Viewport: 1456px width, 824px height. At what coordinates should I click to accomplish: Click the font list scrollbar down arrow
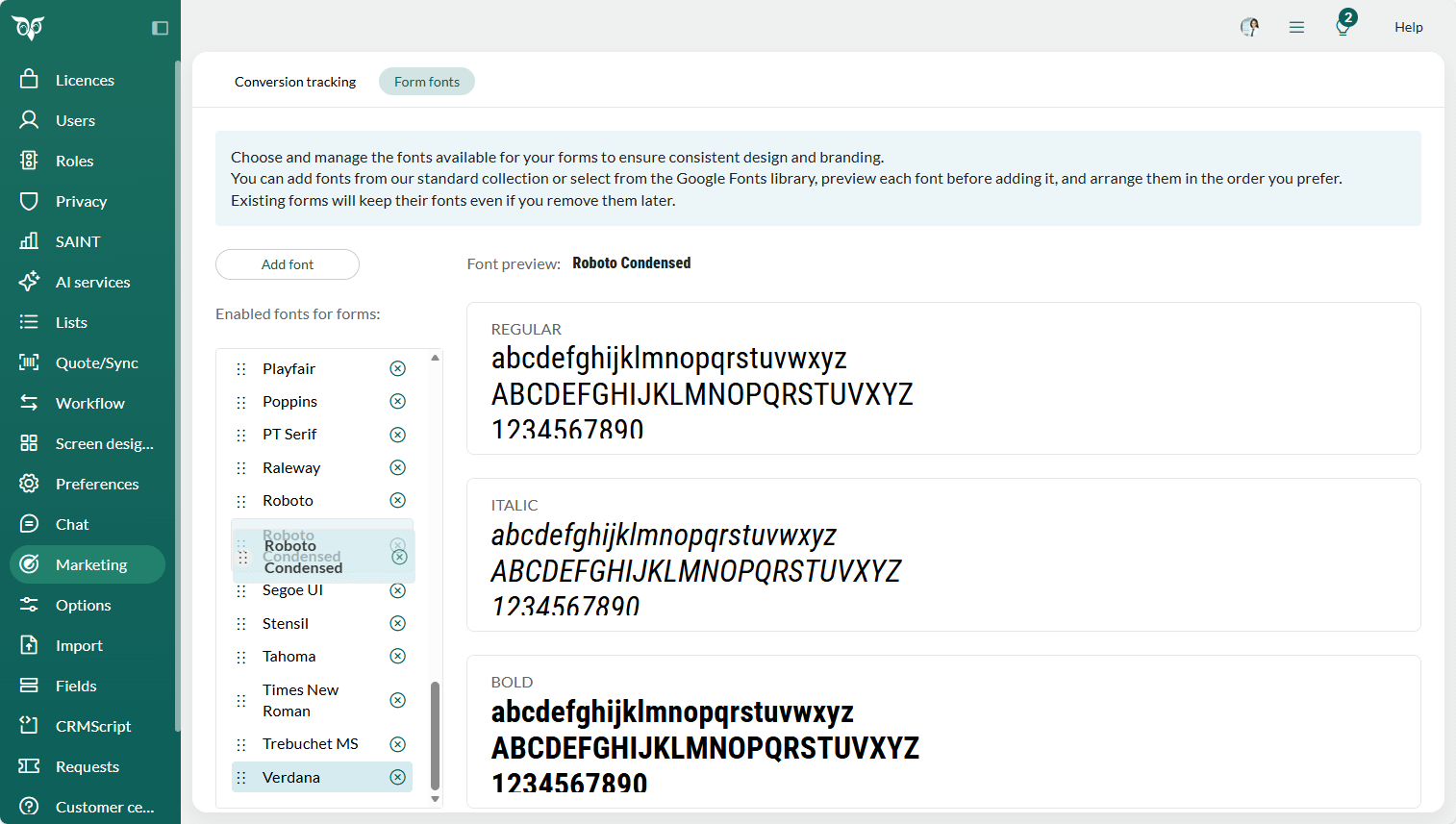tap(435, 799)
